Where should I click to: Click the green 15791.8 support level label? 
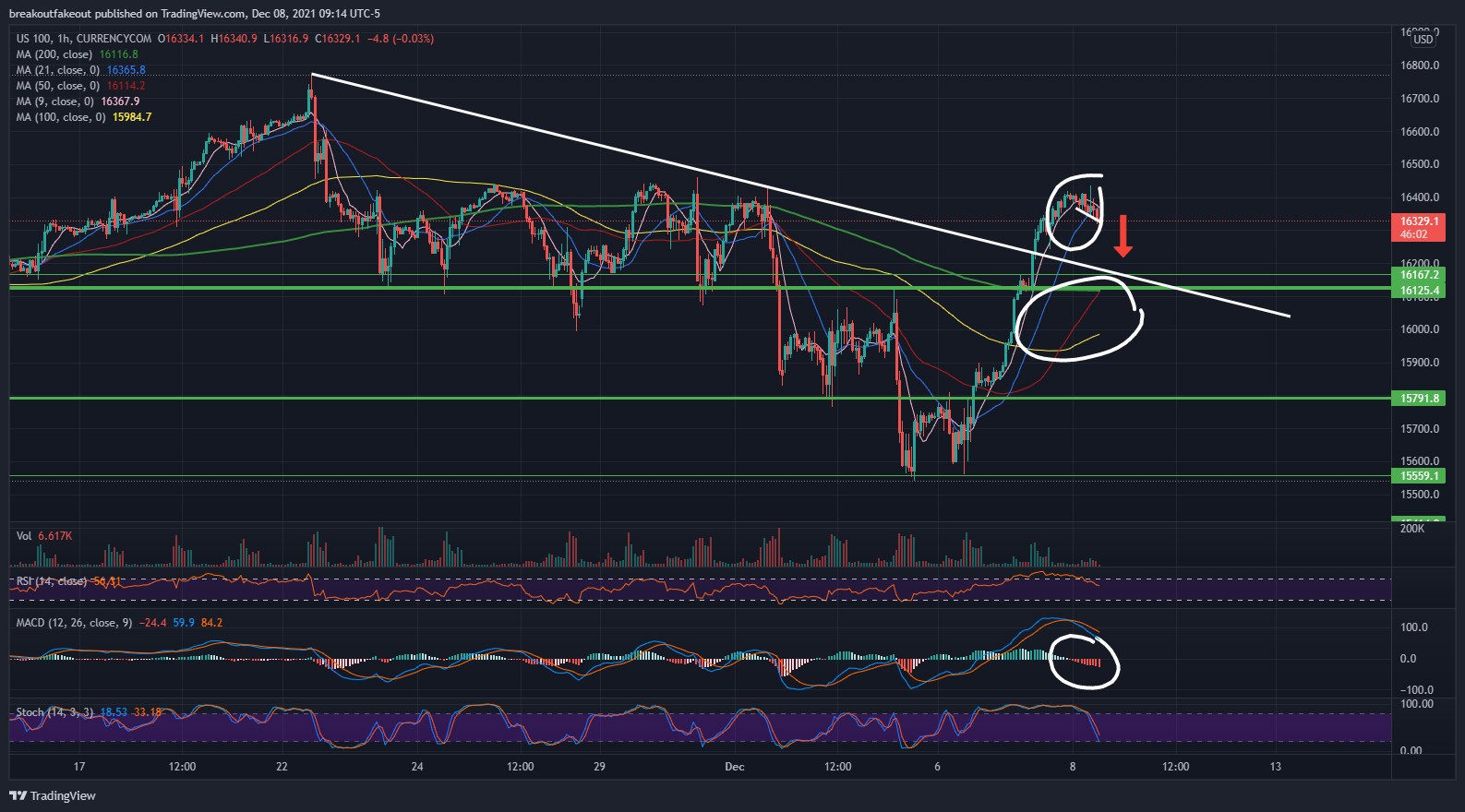[x=1418, y=399]
